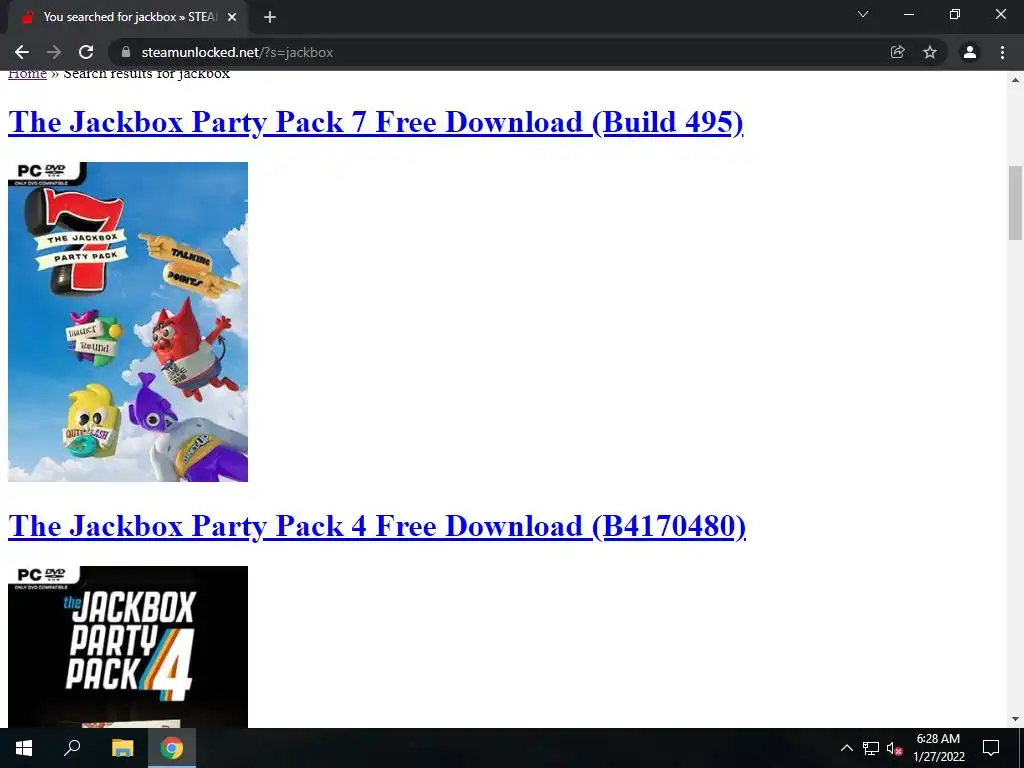Open Jackbox Party Pack 7 Free Download link
This screenshot has width=1024, height=768.
pos(376,122)
